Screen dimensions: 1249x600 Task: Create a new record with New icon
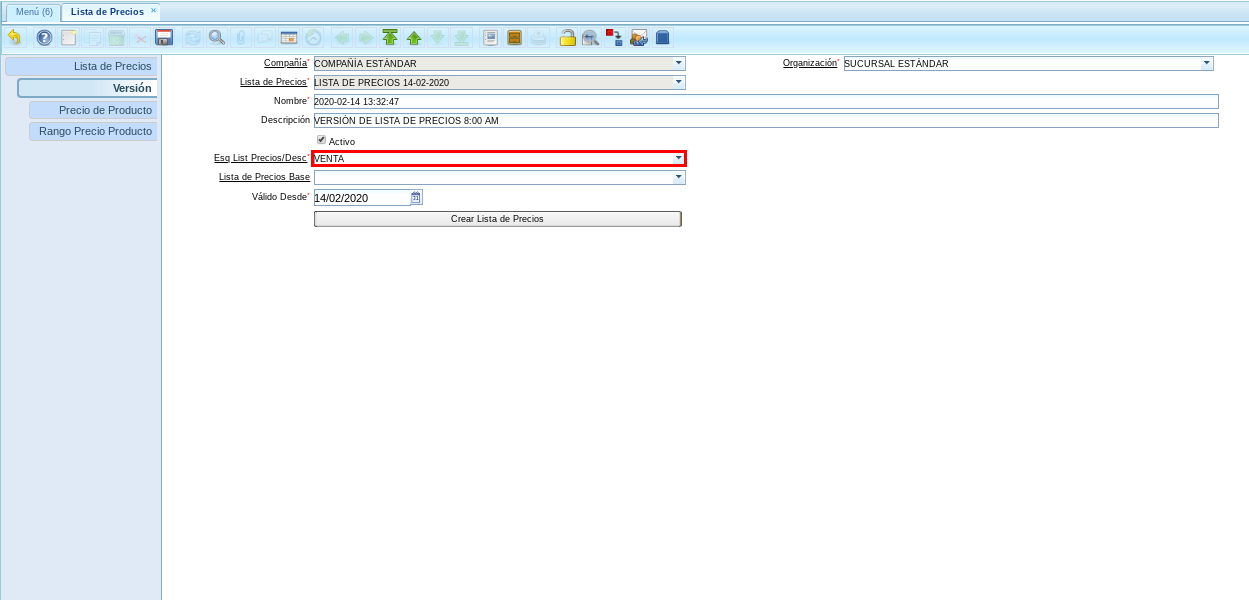click(x=69, y=38)
